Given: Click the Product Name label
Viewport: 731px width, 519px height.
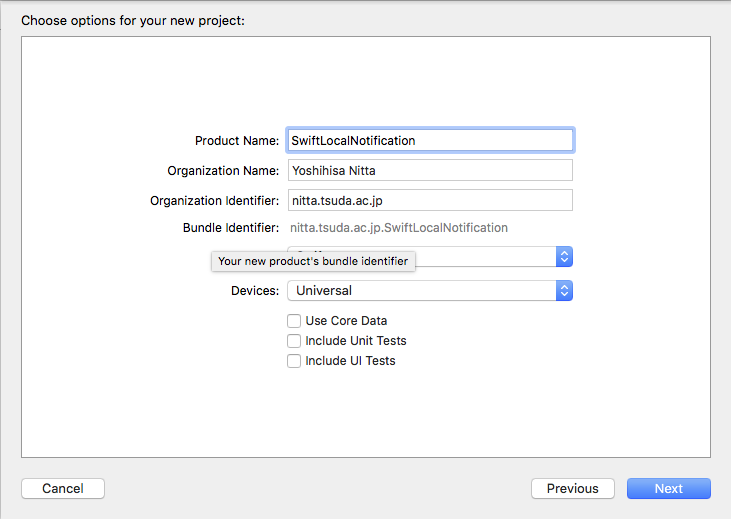Looking at the screenshot, I should pos(237,141).
